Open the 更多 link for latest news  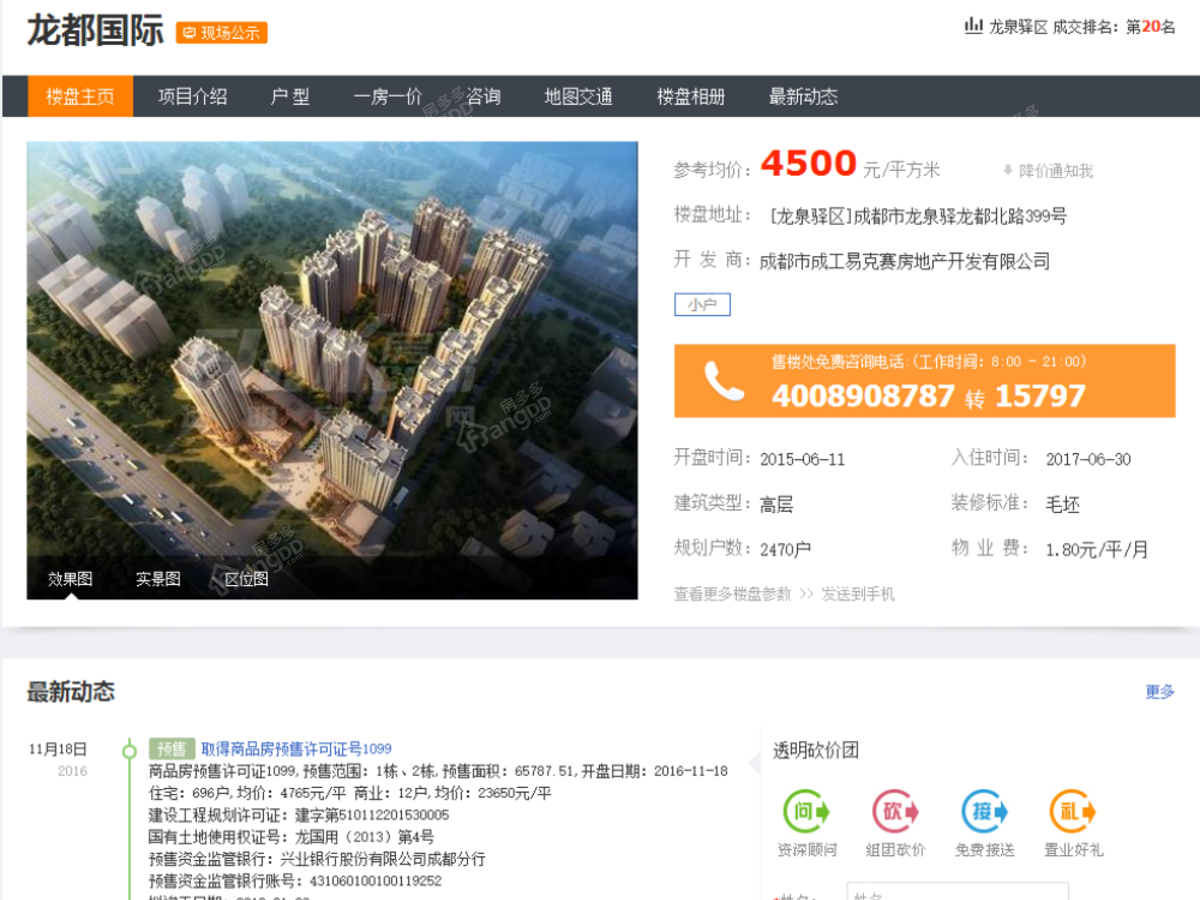click(x=1160, y=692)
